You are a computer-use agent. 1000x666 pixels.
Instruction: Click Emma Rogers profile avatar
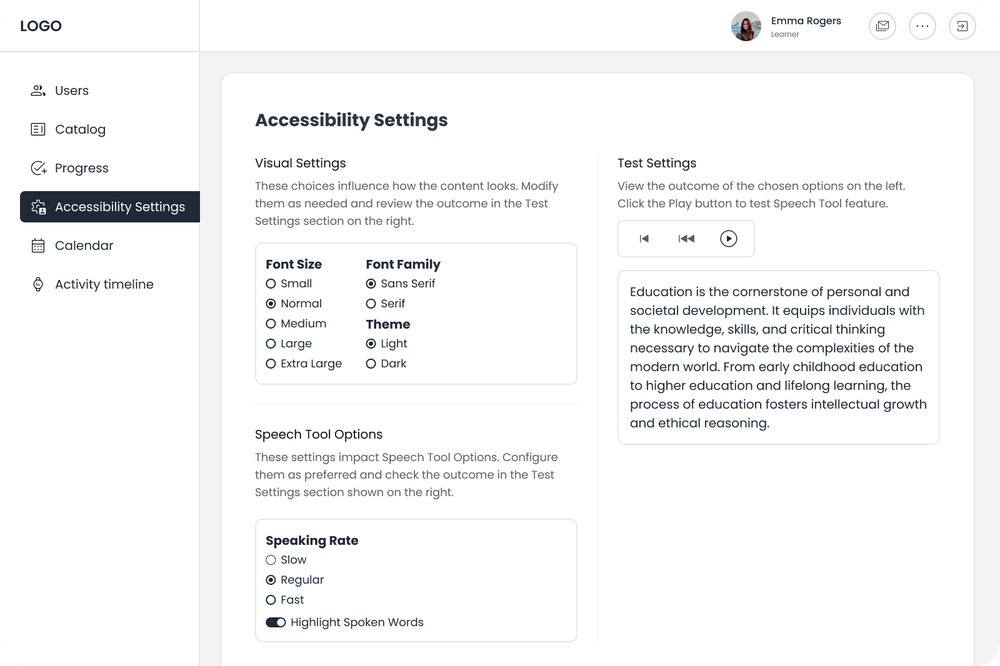746,26
